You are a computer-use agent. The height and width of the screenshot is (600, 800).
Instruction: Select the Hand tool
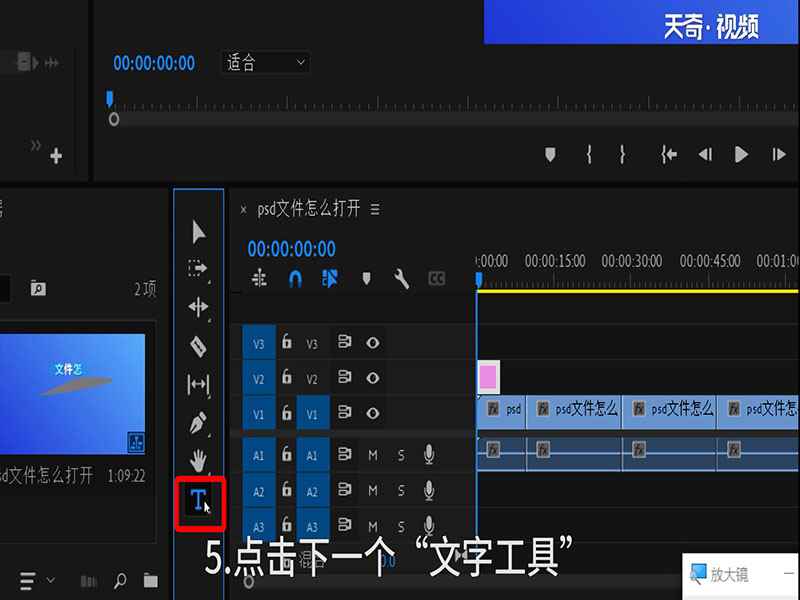pyautogui.click(x=197, y=459)
